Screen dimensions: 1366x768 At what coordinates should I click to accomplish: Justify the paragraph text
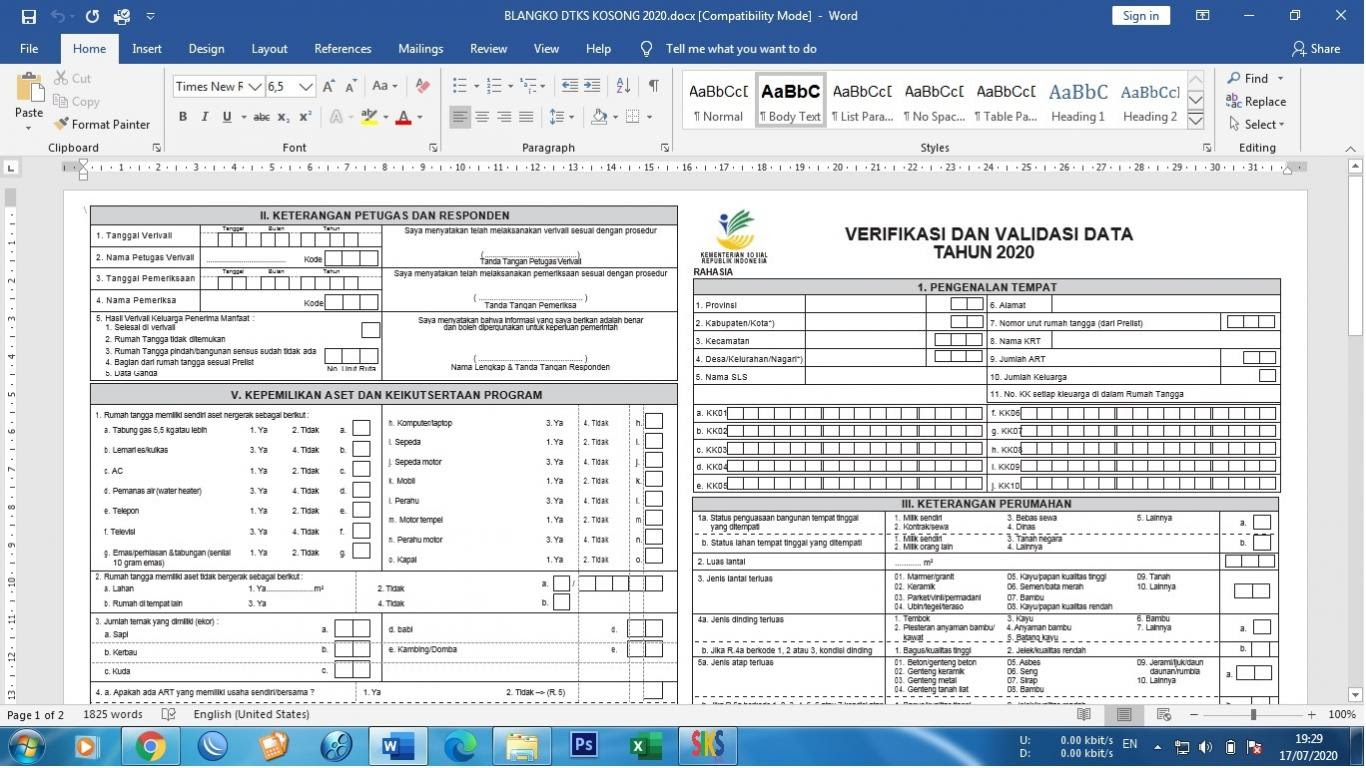[x=526, y=117]
